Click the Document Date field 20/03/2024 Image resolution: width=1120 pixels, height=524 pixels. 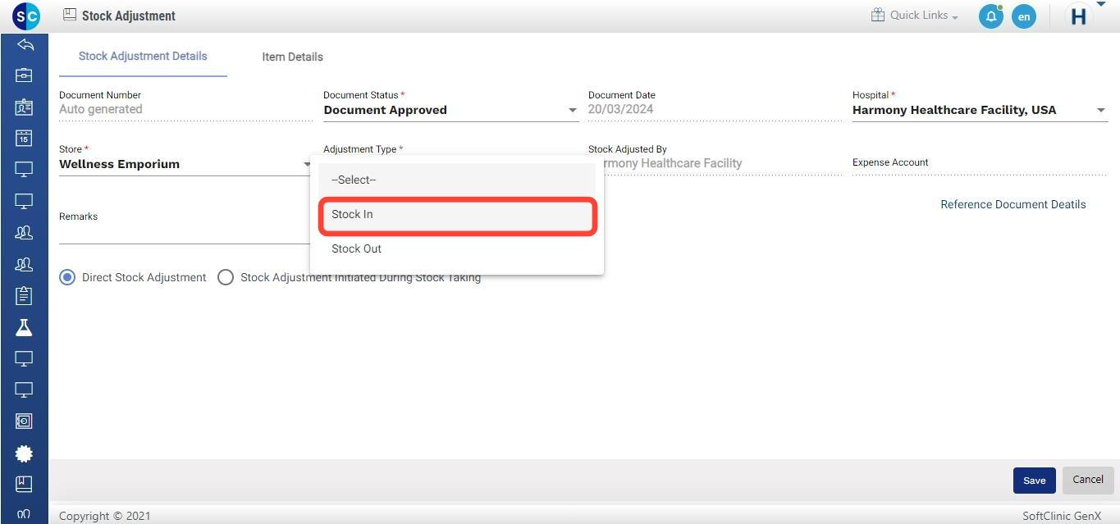pyautogui.click(x=715, y=110)
